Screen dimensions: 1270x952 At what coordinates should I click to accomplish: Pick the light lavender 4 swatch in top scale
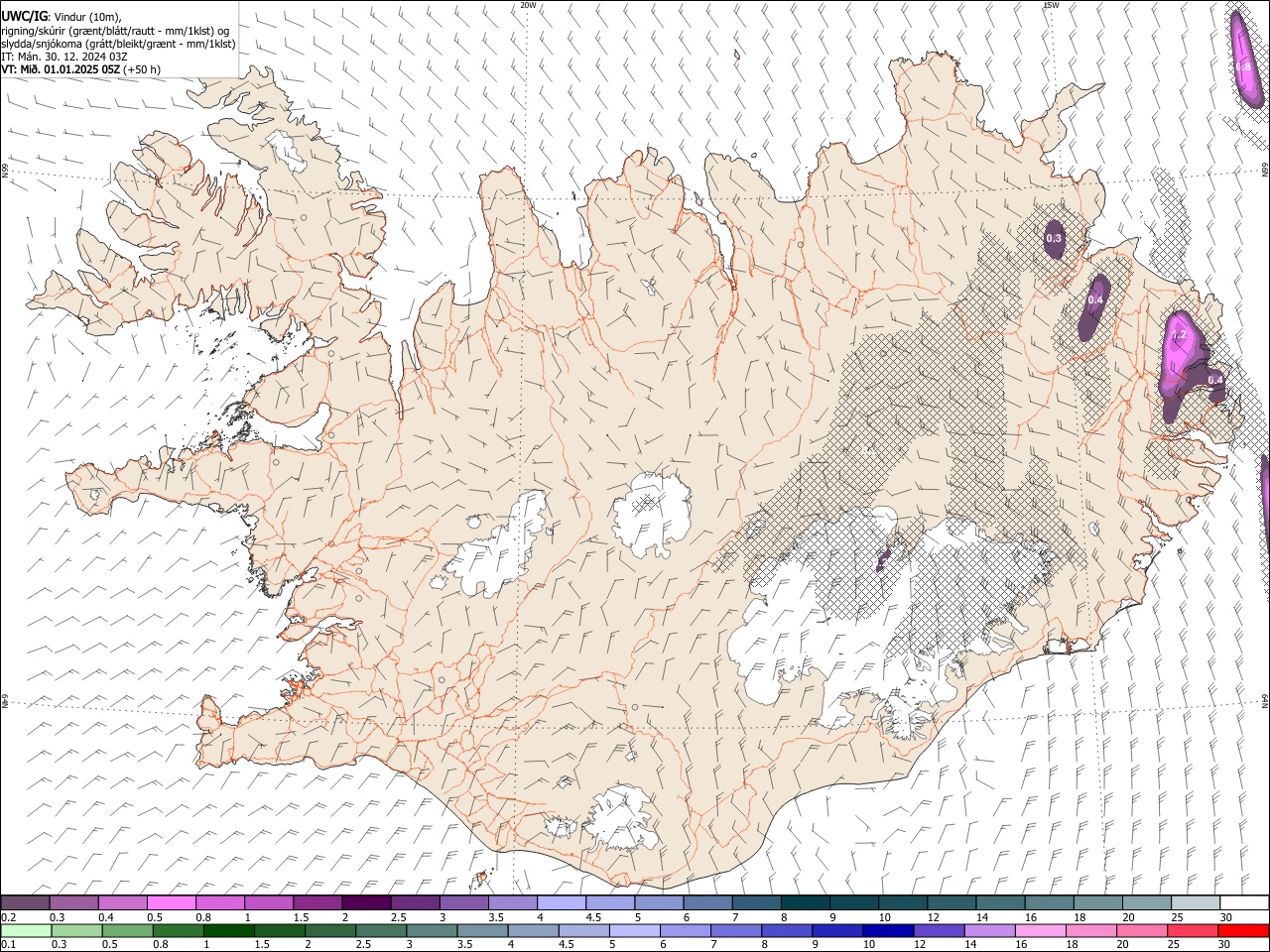[x=562, y=903]
